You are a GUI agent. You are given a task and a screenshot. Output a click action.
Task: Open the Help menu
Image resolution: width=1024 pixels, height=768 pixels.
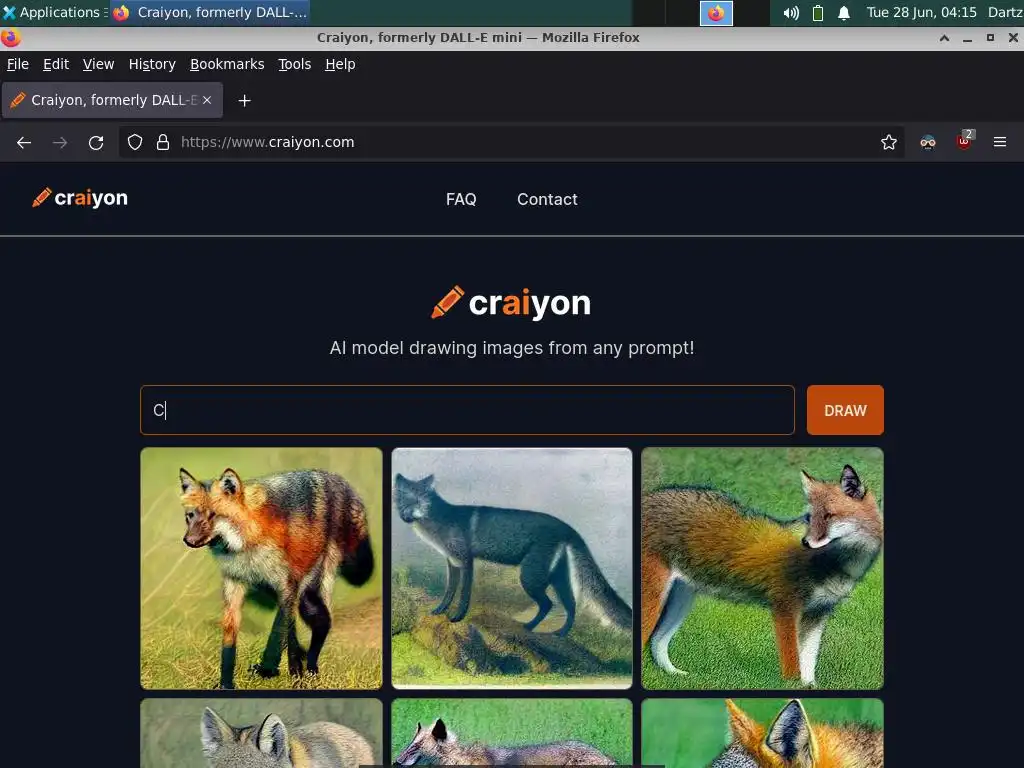pos(340,64)
